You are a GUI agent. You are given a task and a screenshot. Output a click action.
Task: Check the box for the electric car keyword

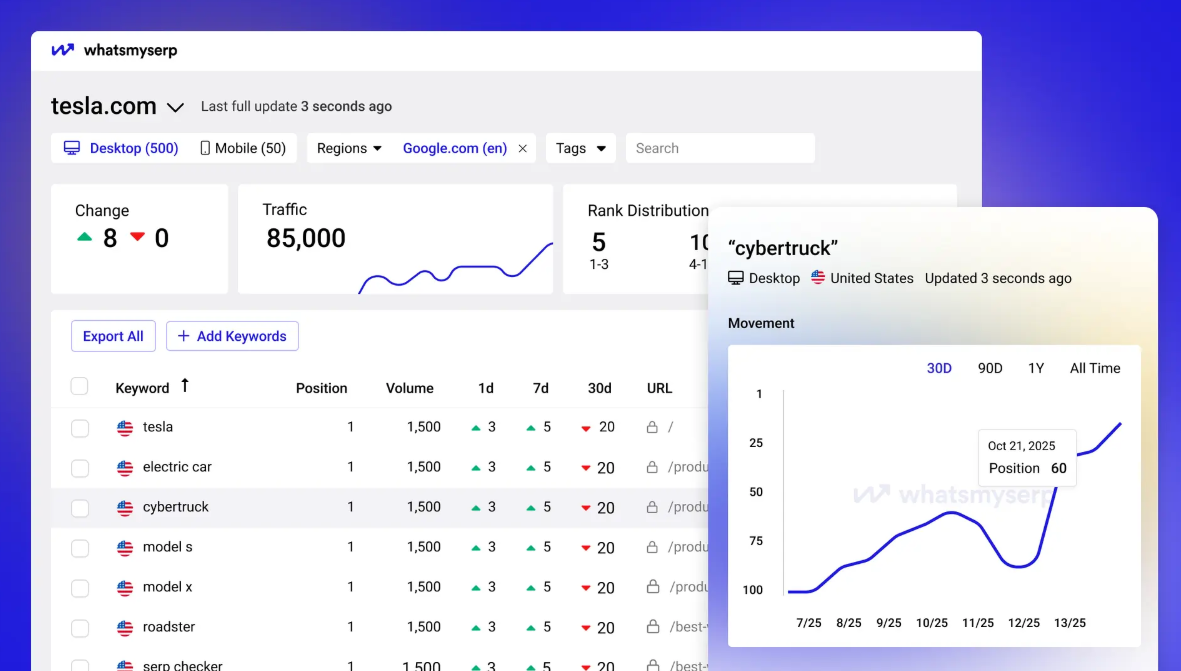click(x=80, y=468)
